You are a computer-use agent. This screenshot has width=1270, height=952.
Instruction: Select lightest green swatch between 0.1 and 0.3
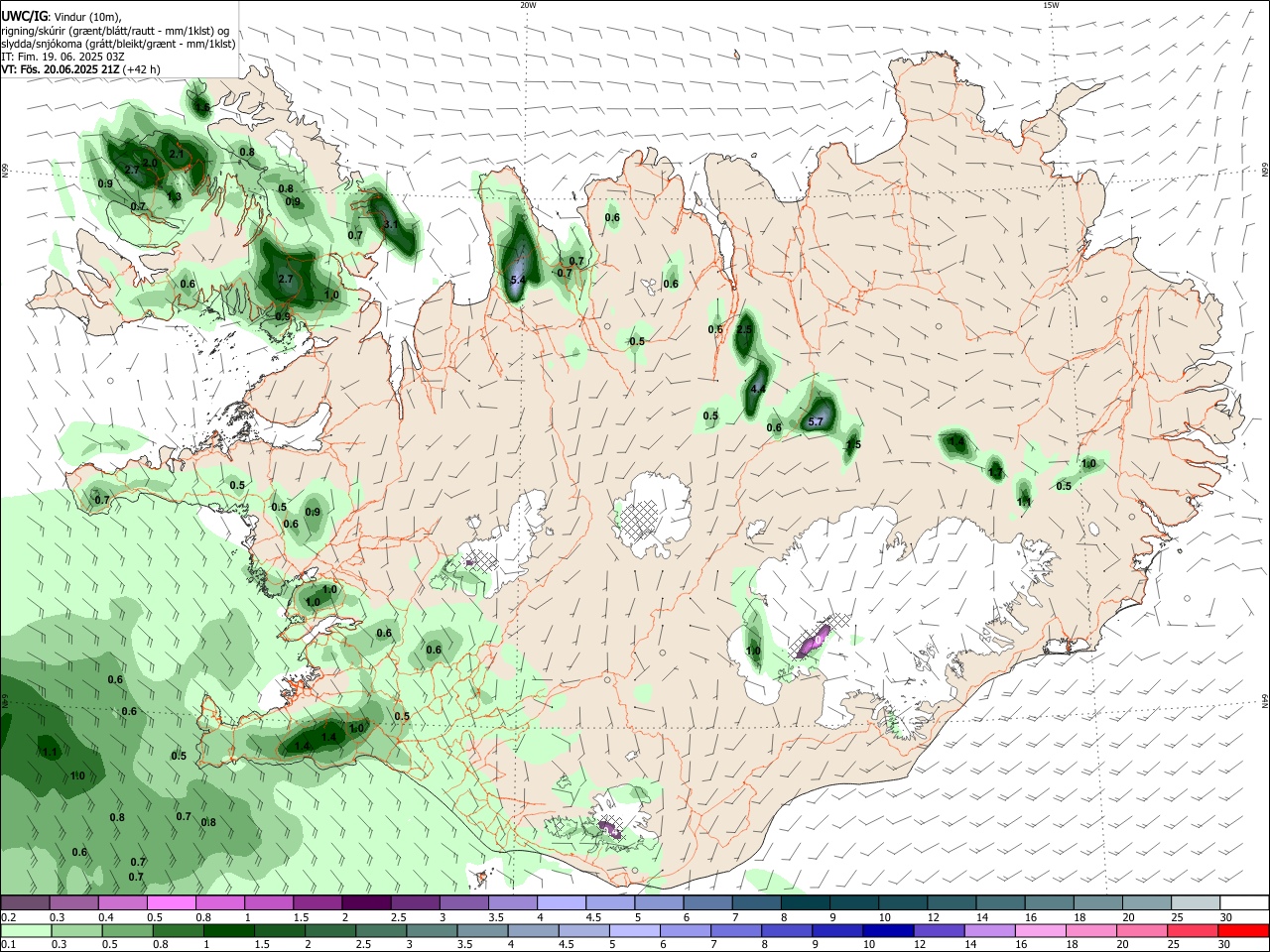(x=25, y=930)
